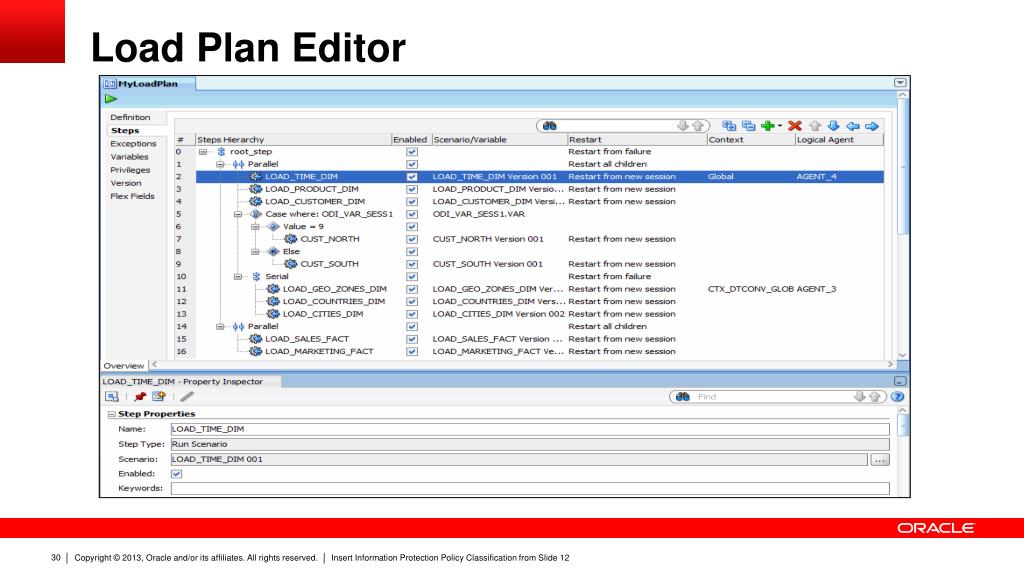Toggle Enabled checkbox for LOAD_CUSTOMER_DIM row

[412, 201]
